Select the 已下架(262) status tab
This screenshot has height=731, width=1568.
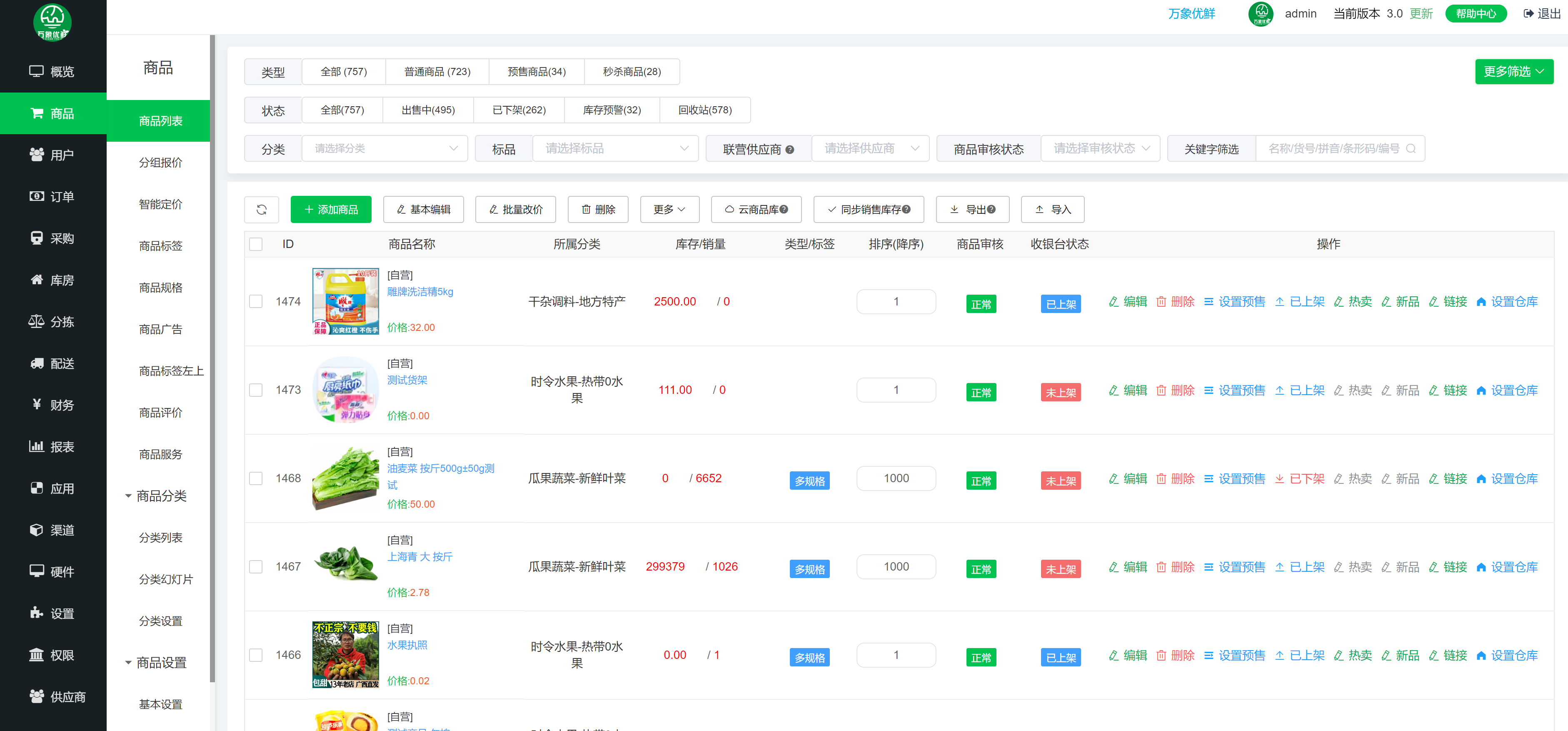point(519,110)
